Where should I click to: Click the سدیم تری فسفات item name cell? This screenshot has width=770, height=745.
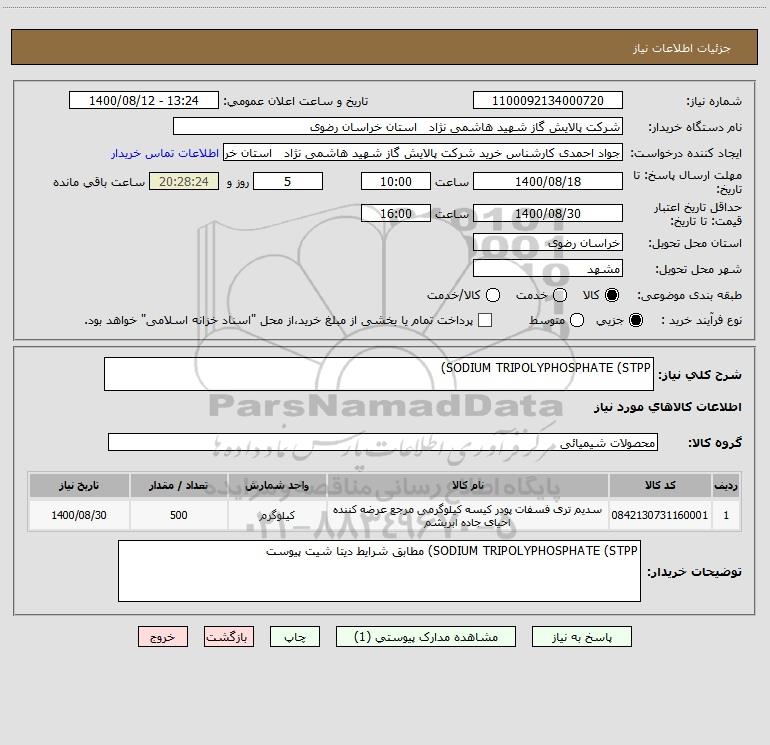(x=468, y=516)
